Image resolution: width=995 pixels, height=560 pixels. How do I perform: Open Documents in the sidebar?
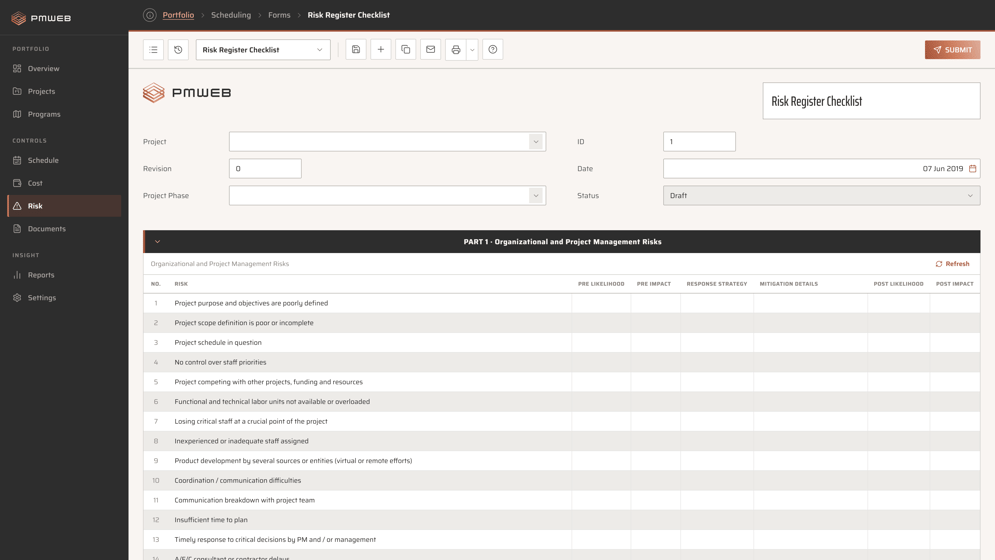point(46,229)
